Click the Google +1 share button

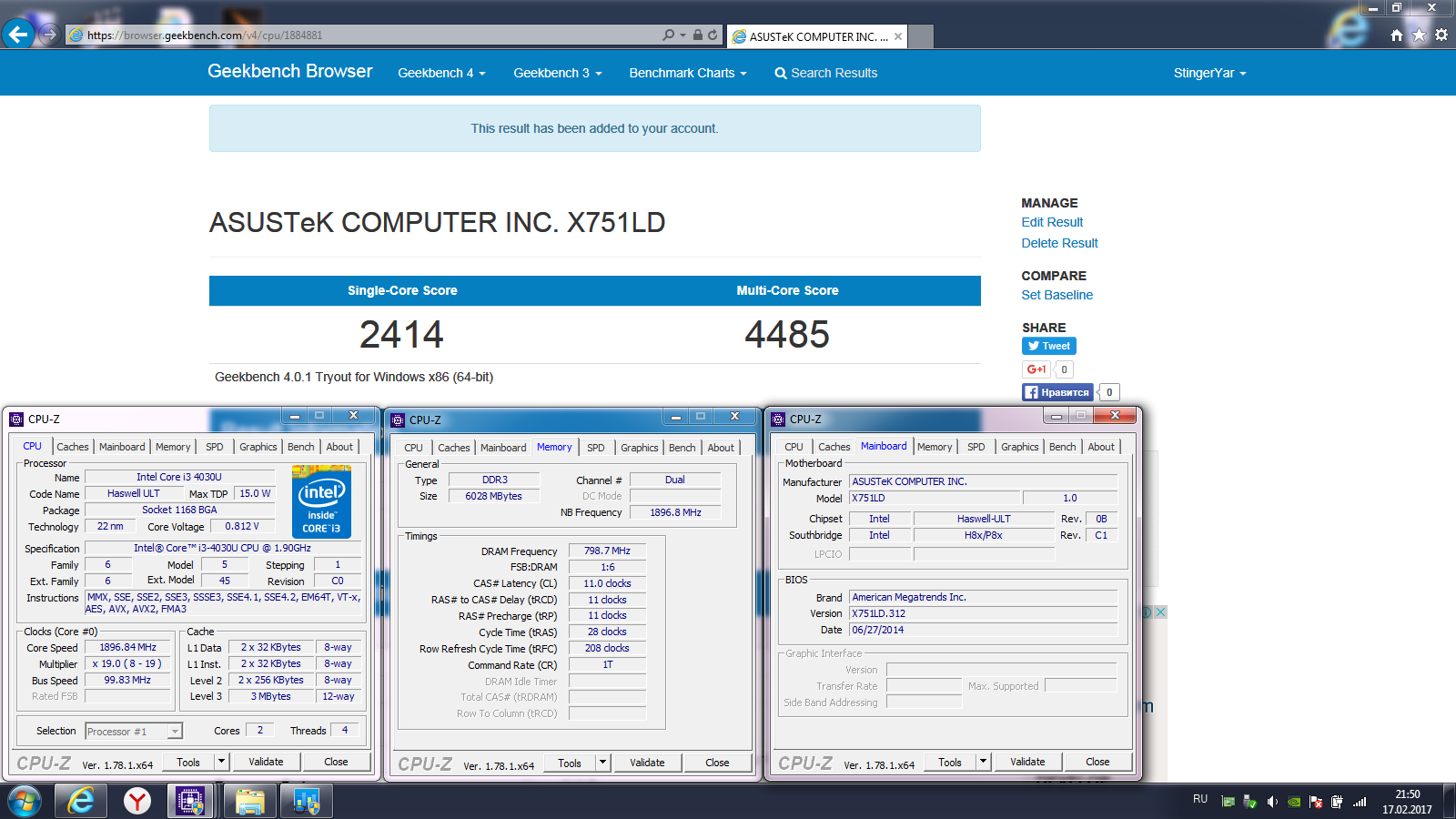tap(1036, 369)
